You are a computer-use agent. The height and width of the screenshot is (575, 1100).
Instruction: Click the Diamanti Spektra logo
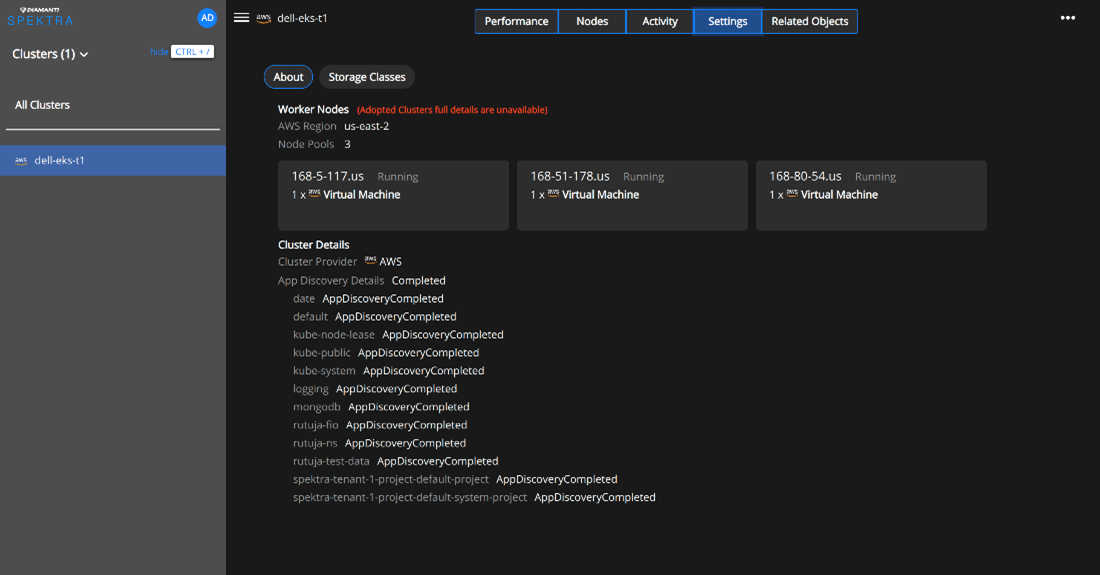pos(40,17)
